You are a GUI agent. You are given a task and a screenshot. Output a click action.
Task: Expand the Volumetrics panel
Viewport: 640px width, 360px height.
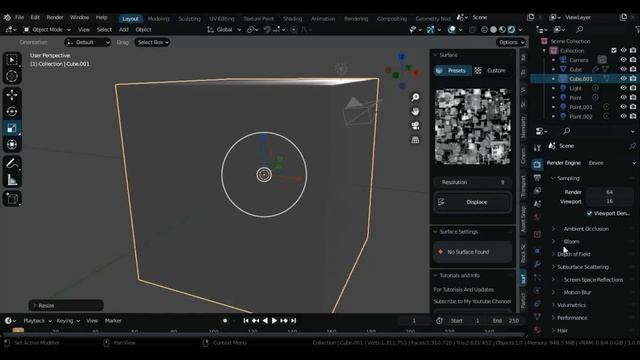571,305
